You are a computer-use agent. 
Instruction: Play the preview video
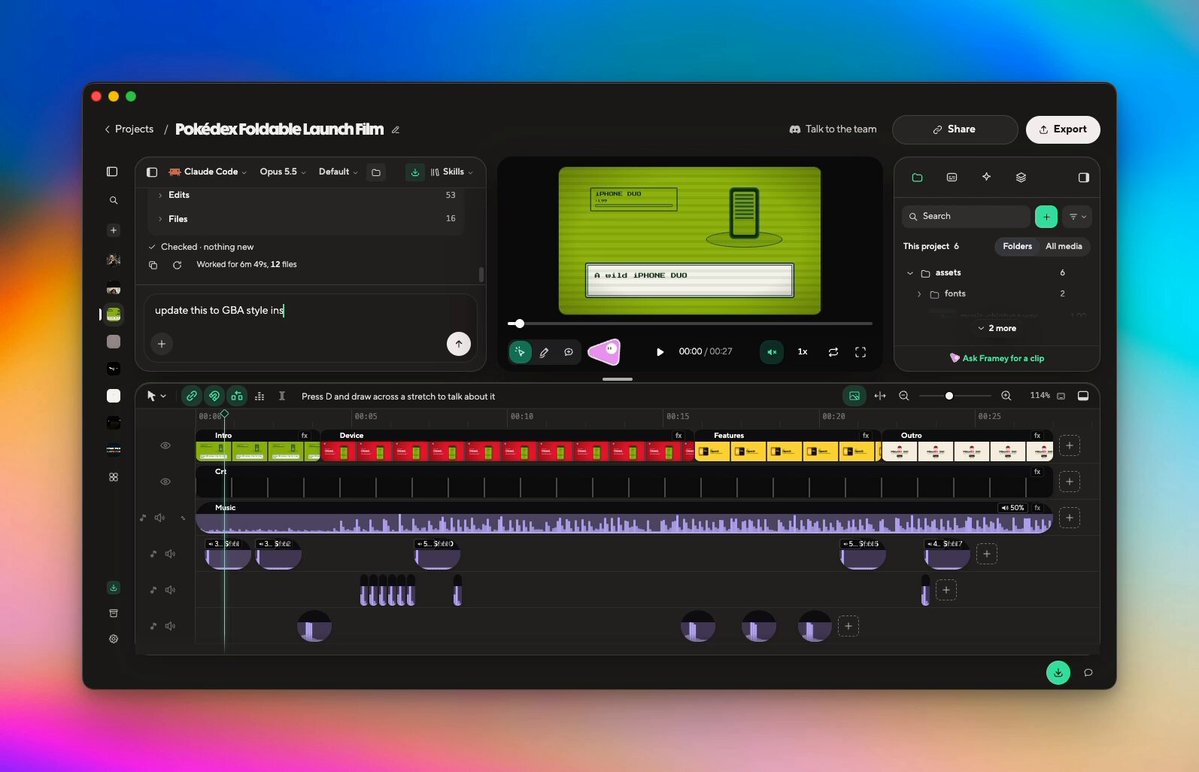(x=660, y=352)
